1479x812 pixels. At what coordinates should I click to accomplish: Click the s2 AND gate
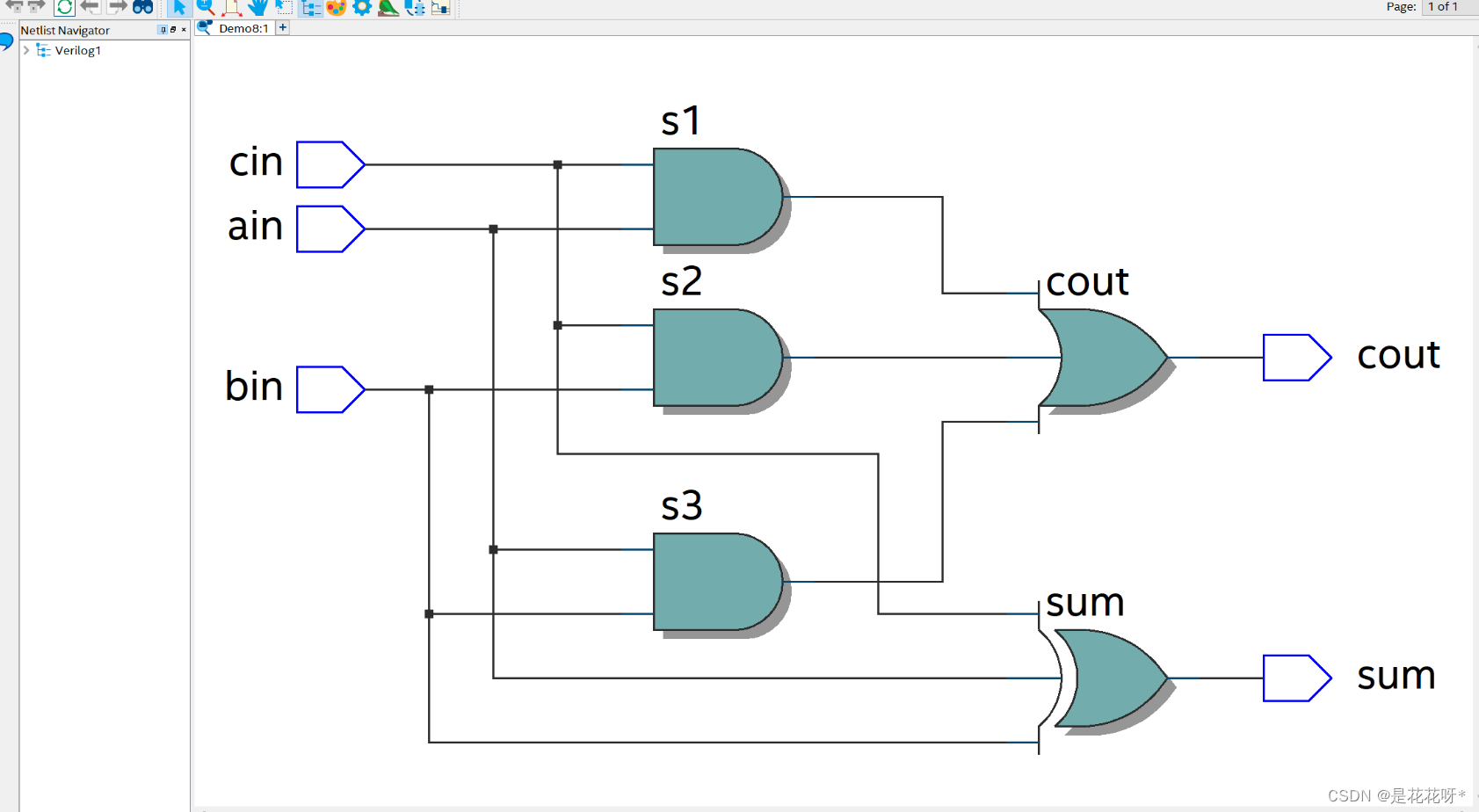pos(718,358)
